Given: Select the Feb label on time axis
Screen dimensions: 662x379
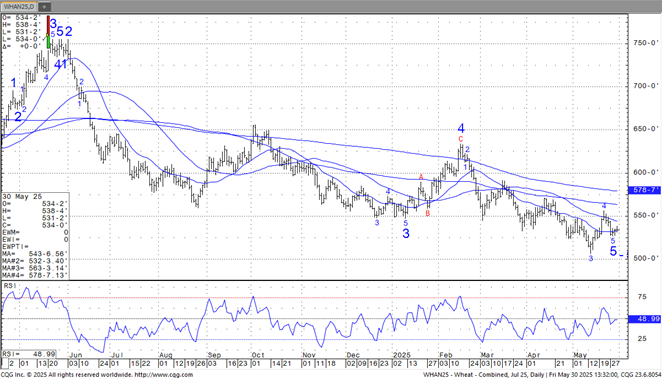Looking at the screenshot, I should tap(445, 355).
